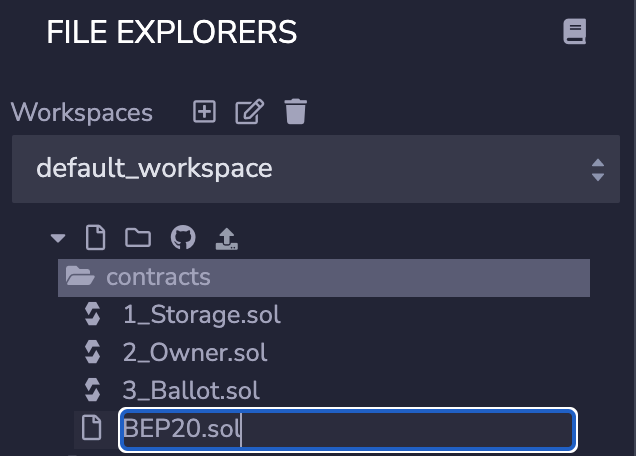
Task: Collapse the root file tree arrow
Action: [58, 238]
